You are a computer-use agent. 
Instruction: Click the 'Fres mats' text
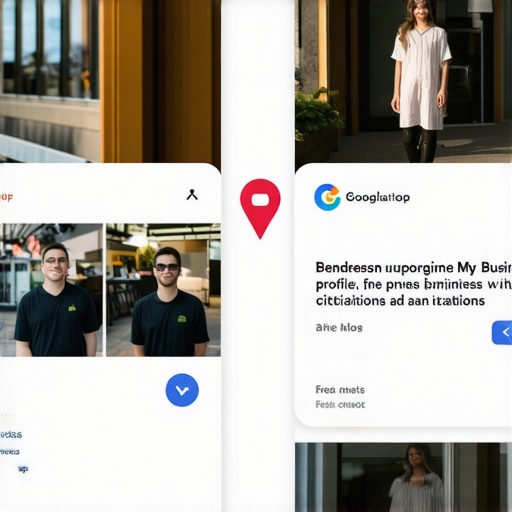(x=340, y=390)
